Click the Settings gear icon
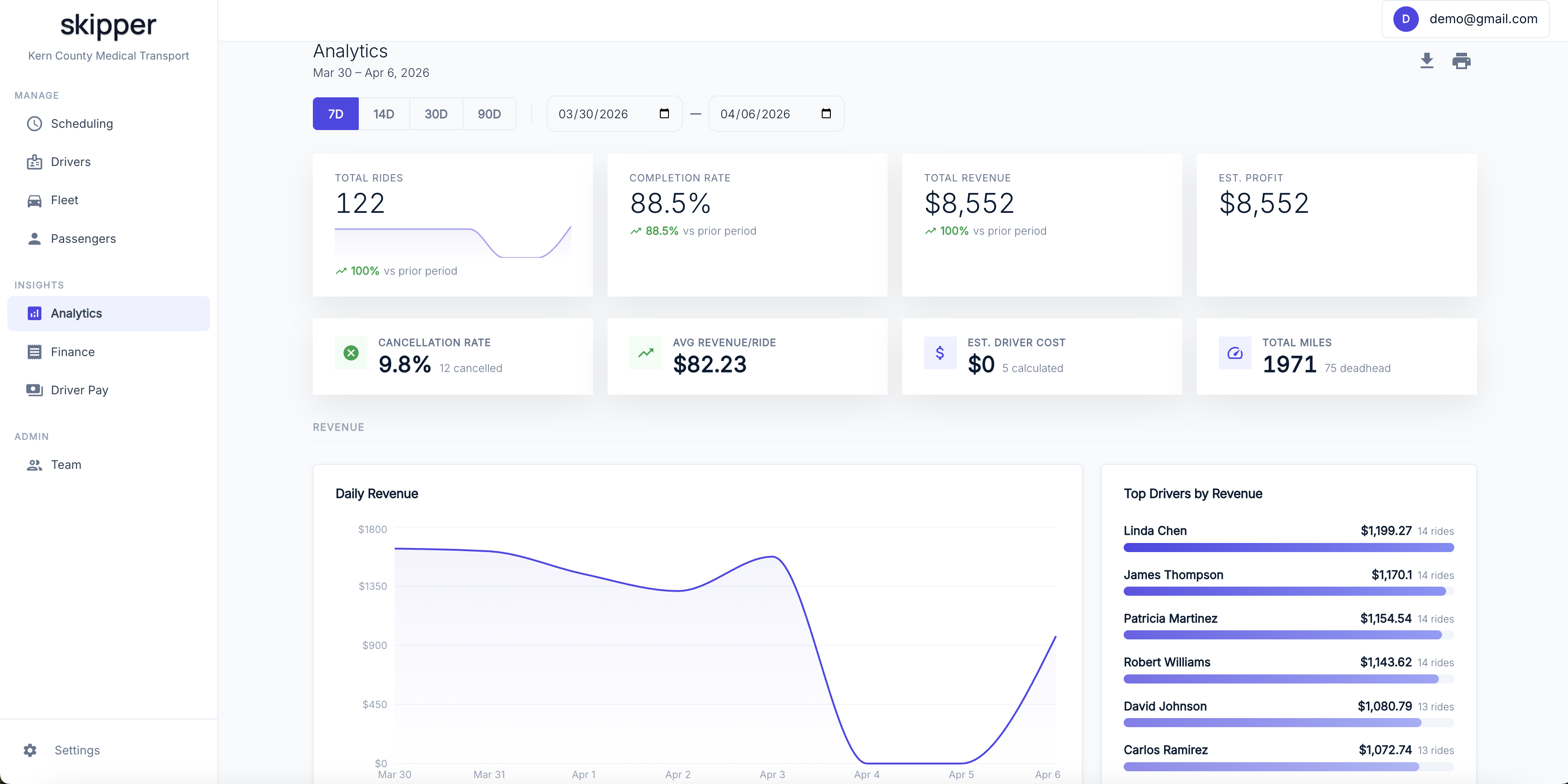 coord(30,750)
